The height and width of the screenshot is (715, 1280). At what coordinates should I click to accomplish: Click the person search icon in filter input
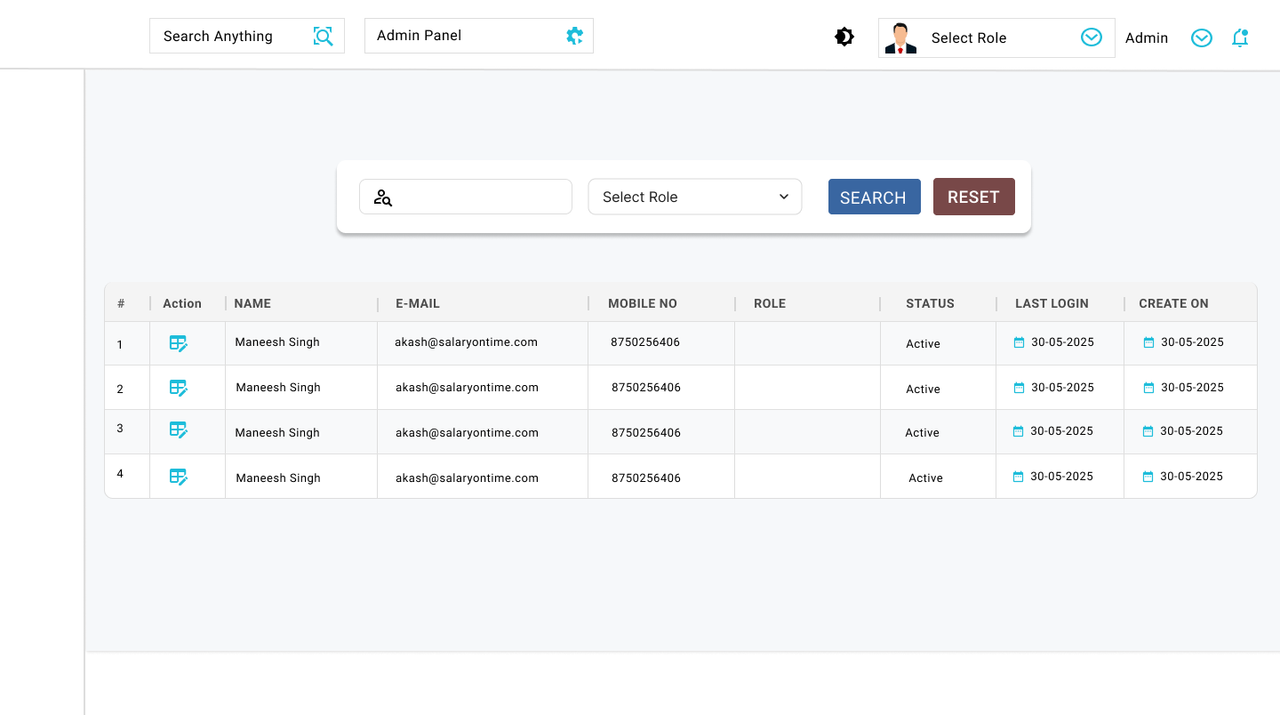pyautogui.click(x=383, y=197)
